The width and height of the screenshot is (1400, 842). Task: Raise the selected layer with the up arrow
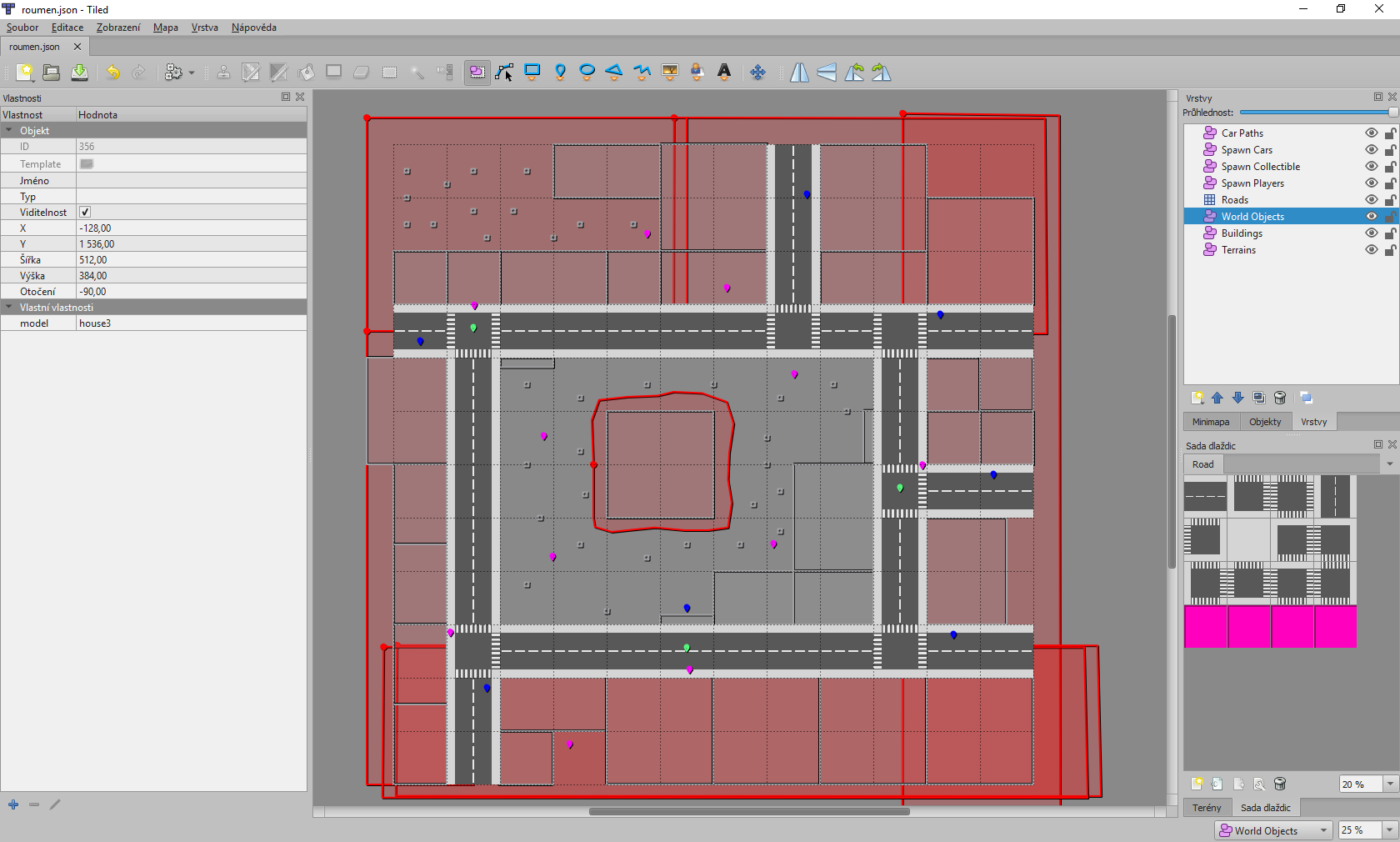1217,398
